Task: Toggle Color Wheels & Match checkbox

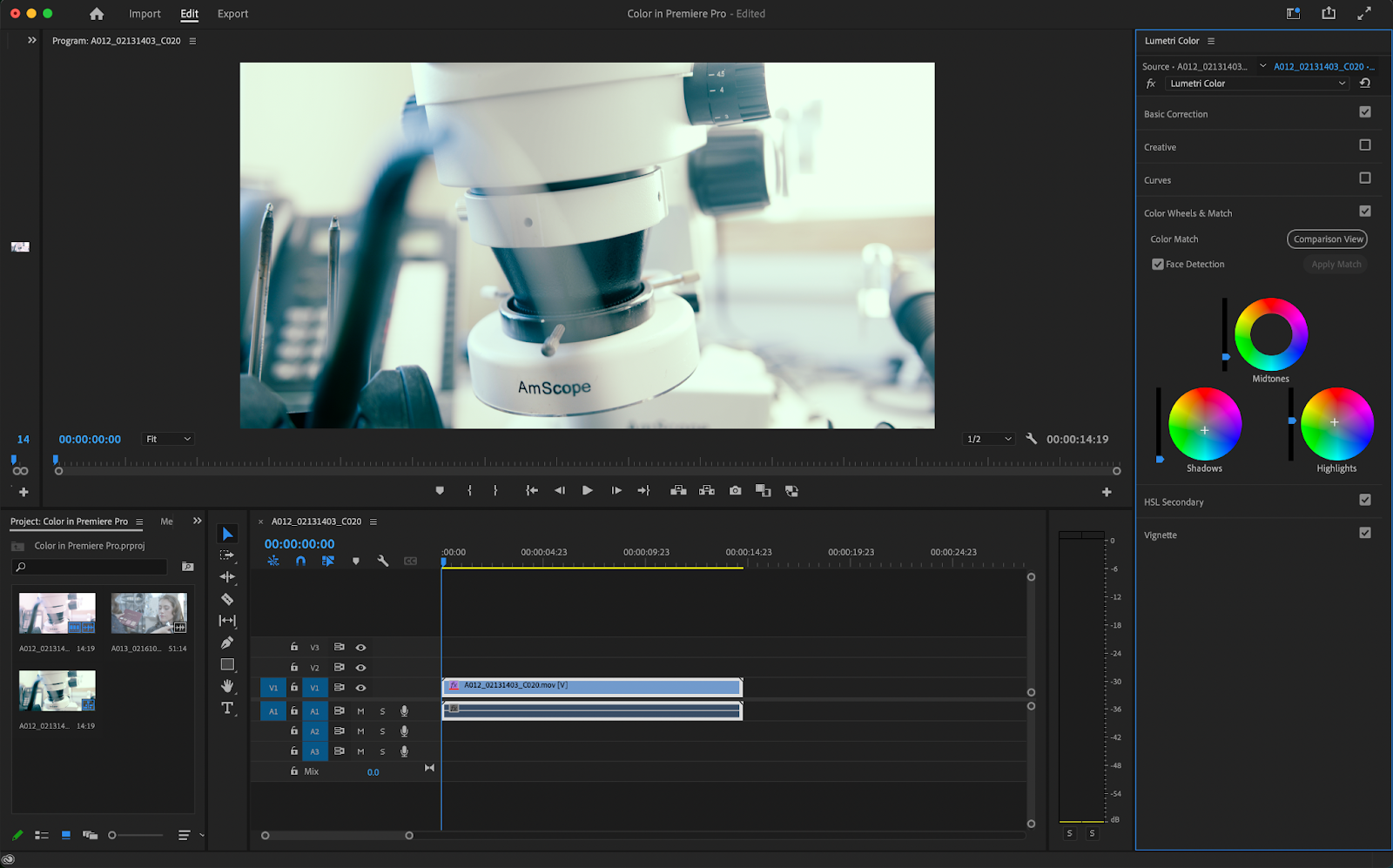Action: click(x=1365, y=212)
